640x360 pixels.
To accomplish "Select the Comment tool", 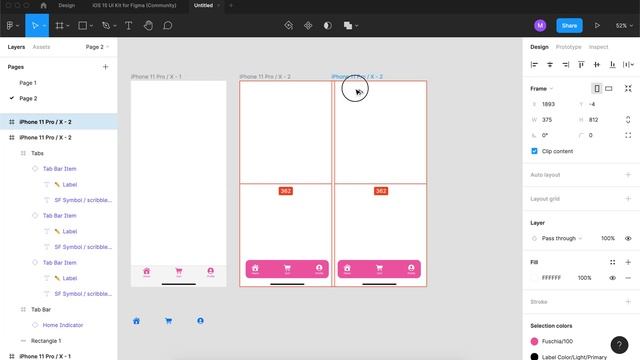I will point(167,25).
